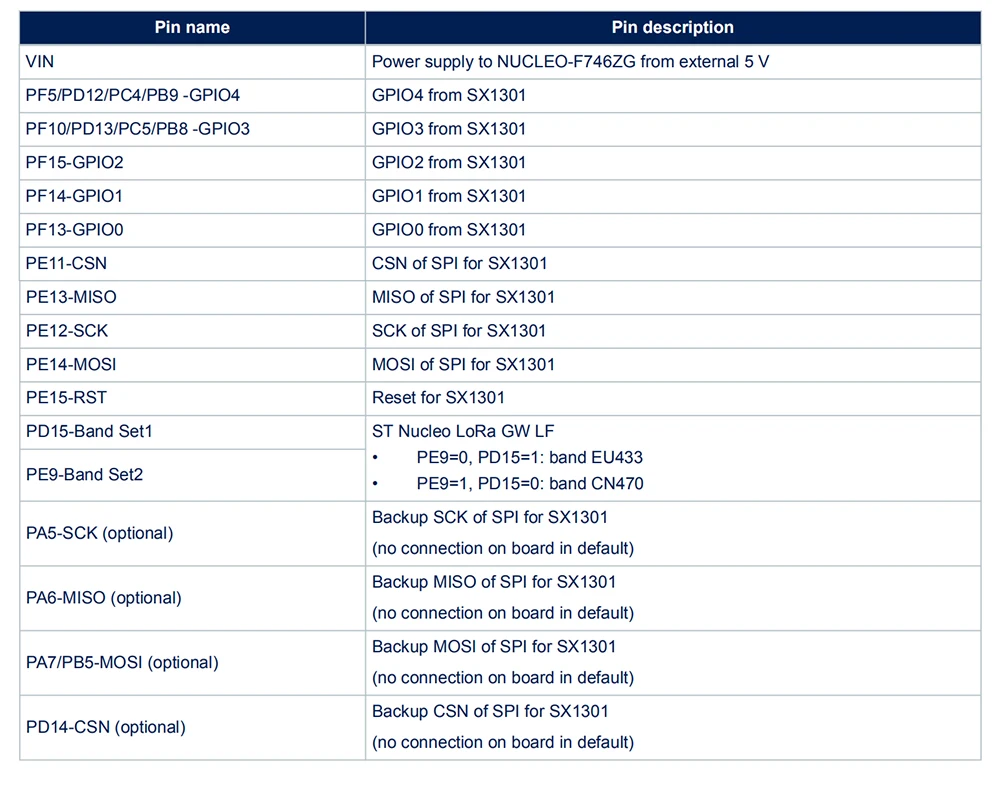Select the PF10/PD13/PC5/PB8 -GPIO3 cell
Image resolution: width=1000 pixels, height=792 pixels.
coord(138,129)
